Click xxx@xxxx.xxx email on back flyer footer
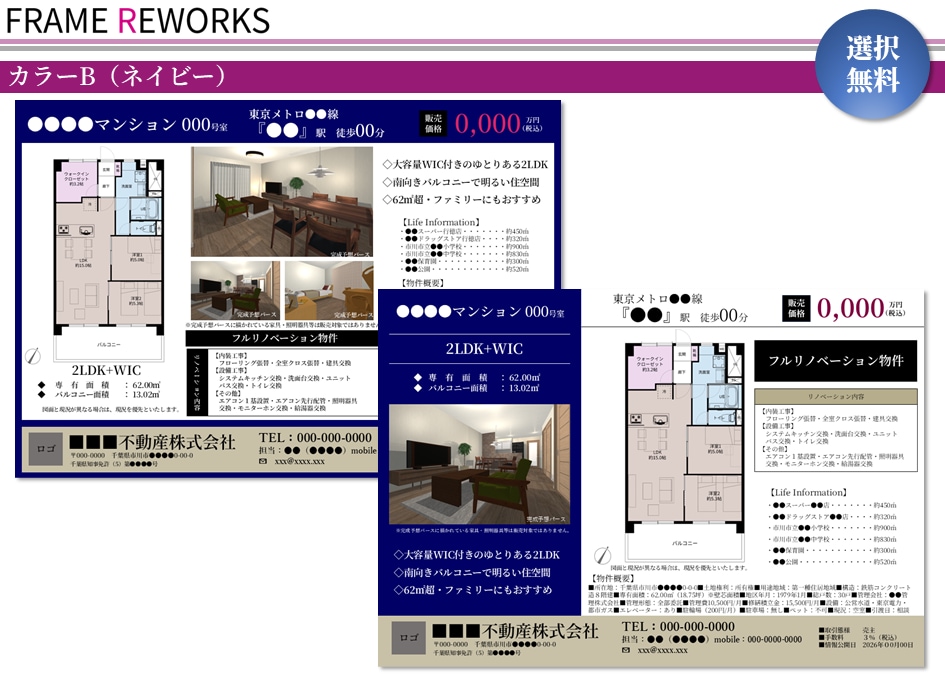Screen dimensions: 945x680 tap(300, 462)
